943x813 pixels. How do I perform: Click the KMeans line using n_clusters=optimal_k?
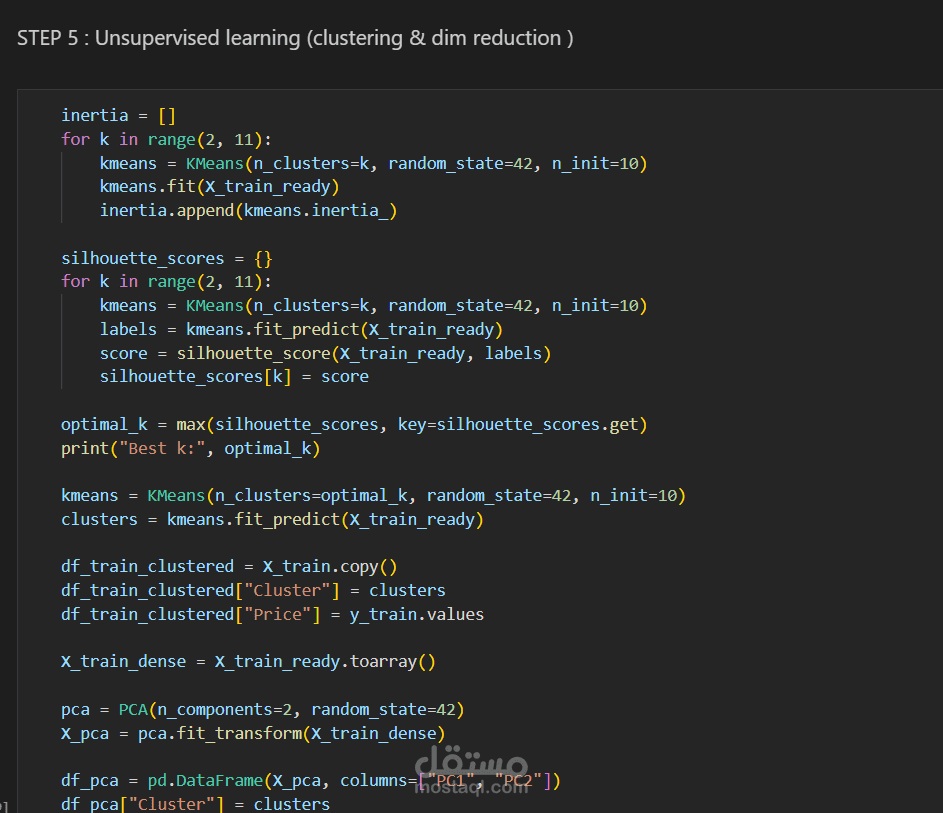pyautogui.click(x=373, y=495)
